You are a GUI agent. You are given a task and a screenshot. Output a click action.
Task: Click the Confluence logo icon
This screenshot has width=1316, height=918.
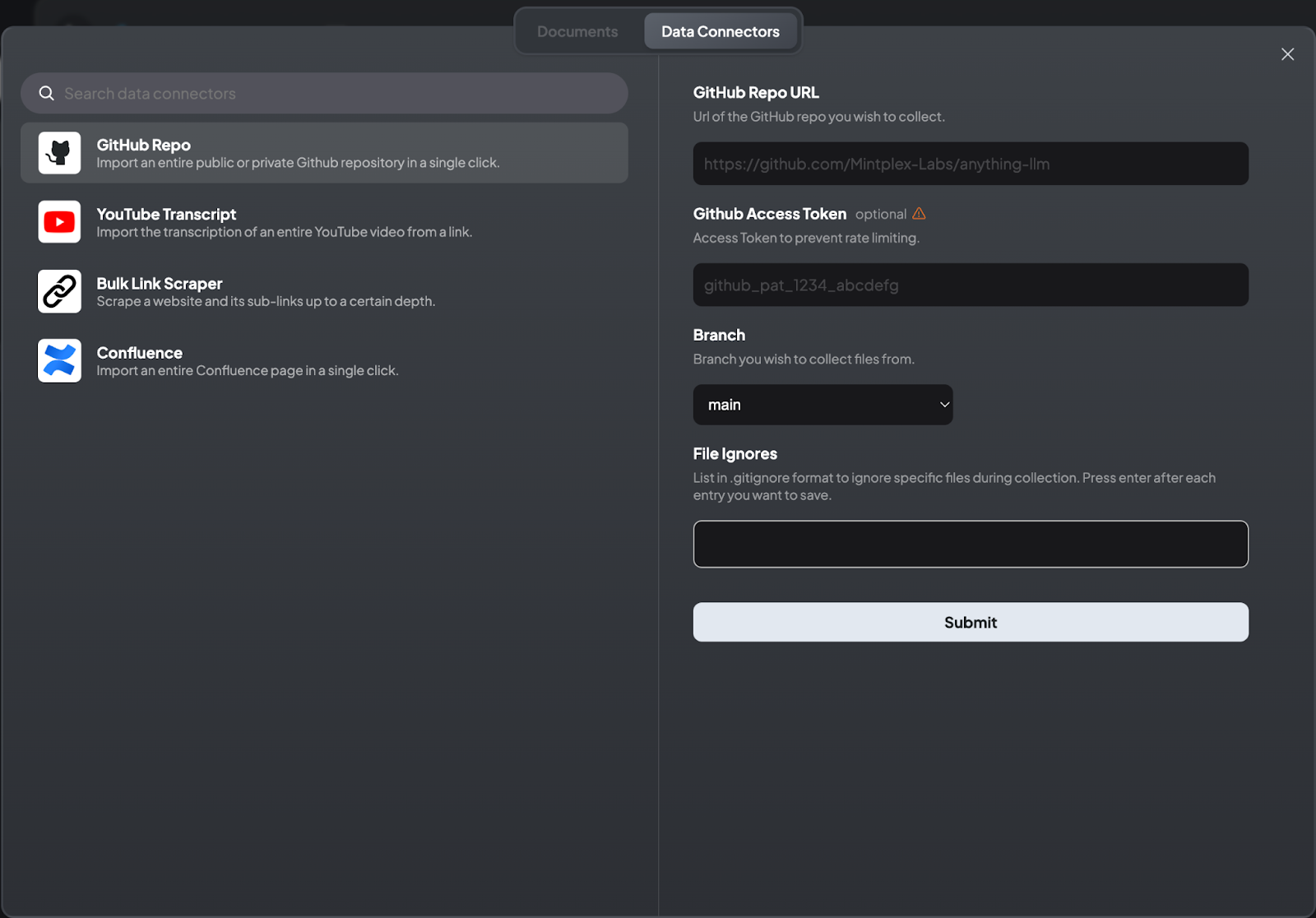click(59, 360)
